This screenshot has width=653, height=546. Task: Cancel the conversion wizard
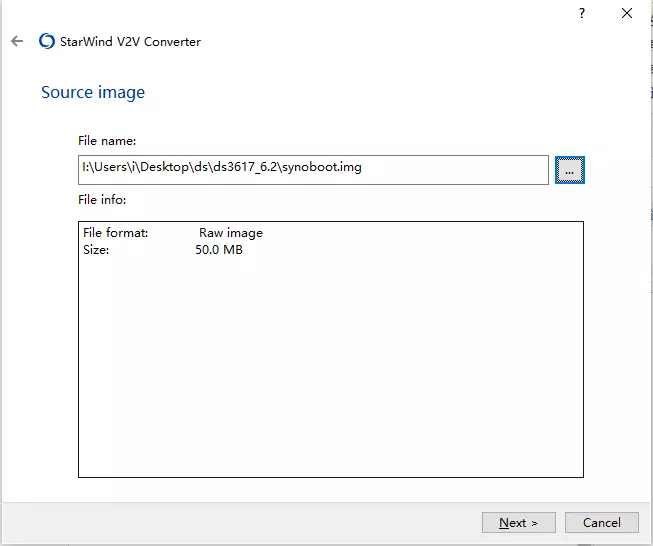(x=601, y=522)
